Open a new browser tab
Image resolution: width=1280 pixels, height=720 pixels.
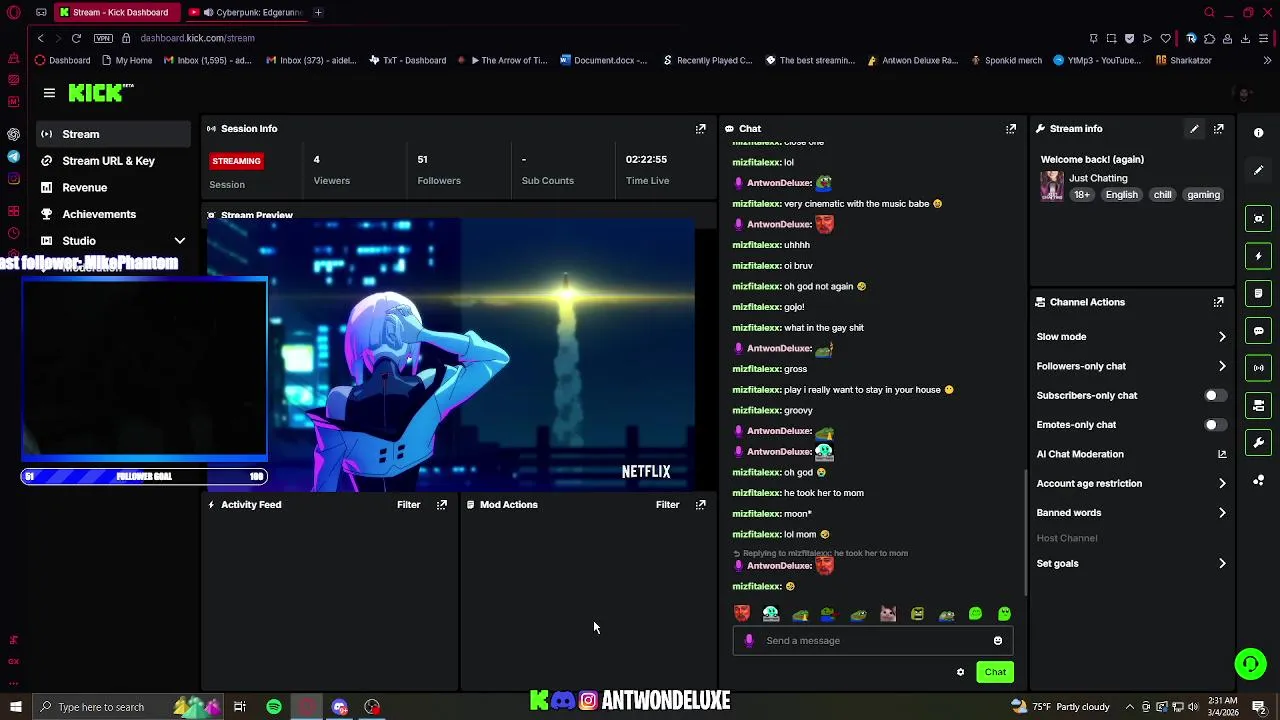318,13
